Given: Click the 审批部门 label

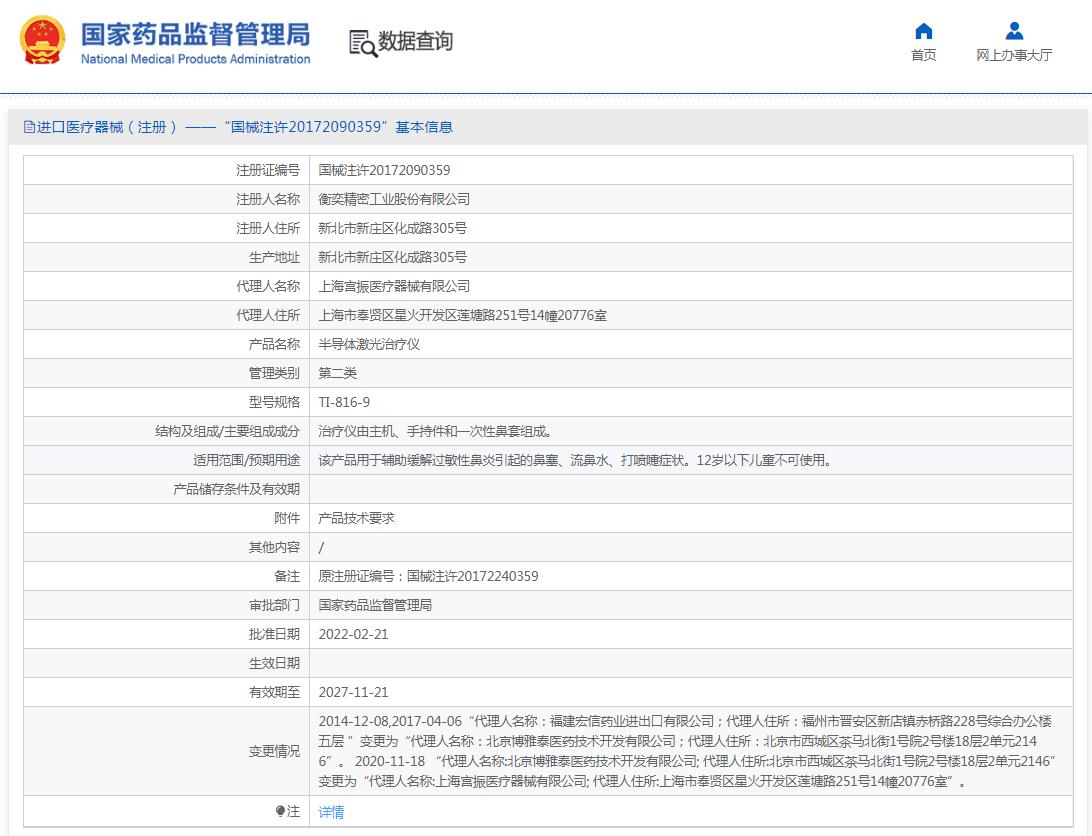Looking at the screenshot, I should point(274,605).
